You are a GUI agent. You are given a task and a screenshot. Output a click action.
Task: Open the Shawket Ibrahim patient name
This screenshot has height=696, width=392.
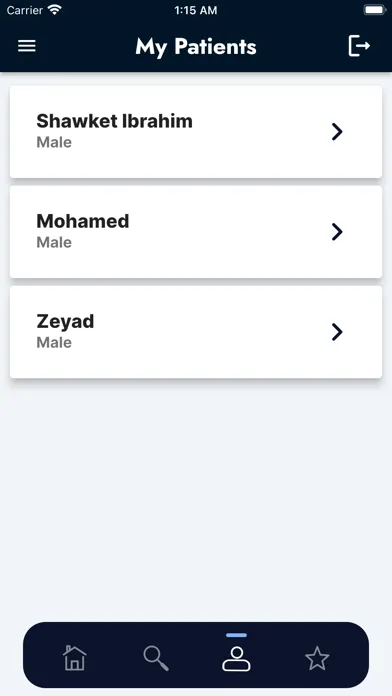coord(115,121)
